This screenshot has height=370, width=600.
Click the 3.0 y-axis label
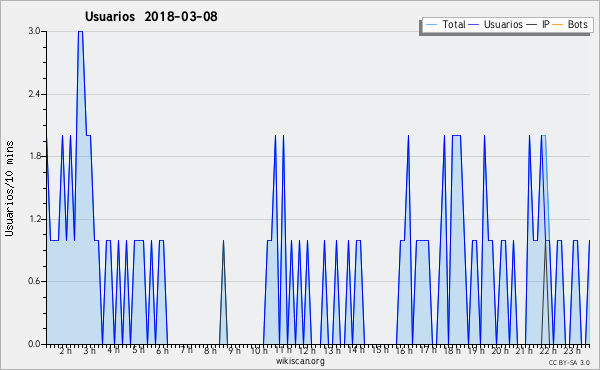[34, 31]
